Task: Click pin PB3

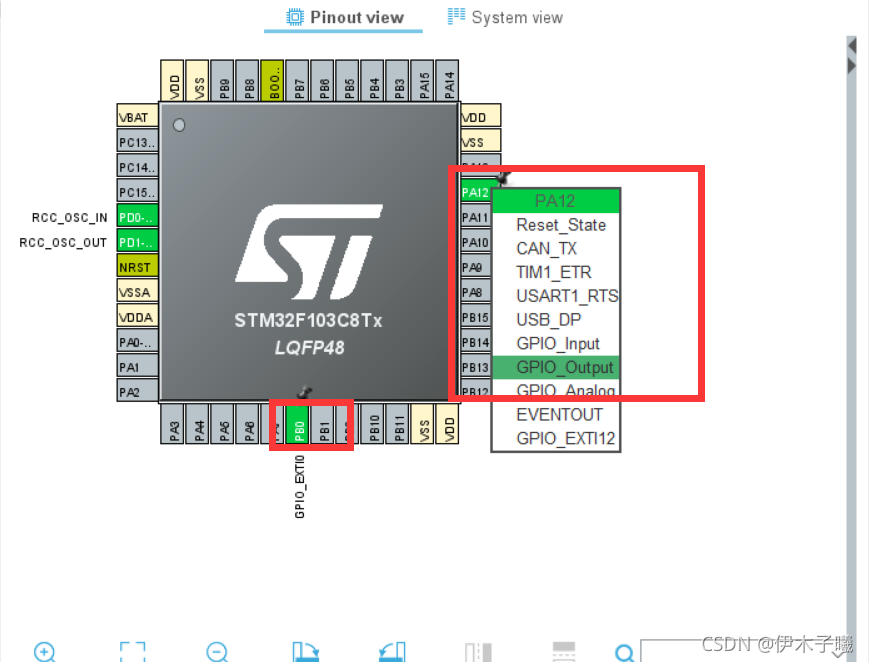Action: (x=398, y=81)
